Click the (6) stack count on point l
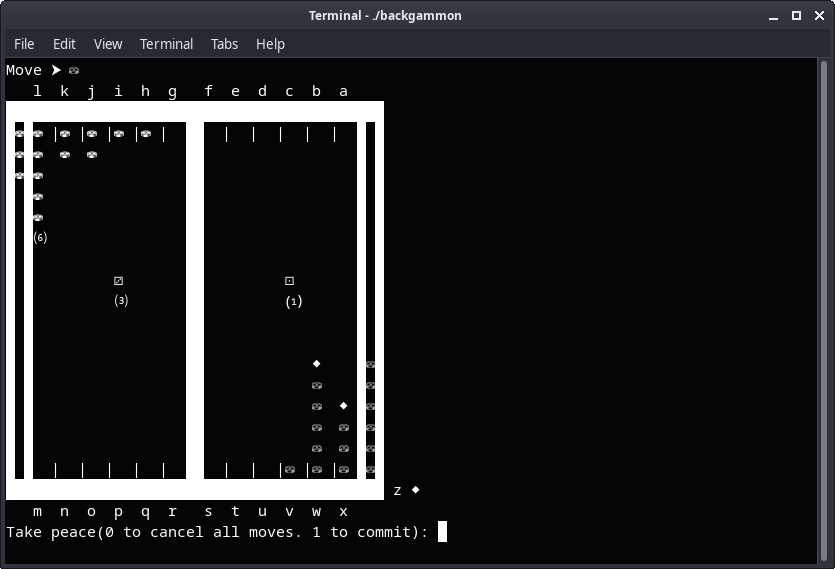Screen dimensions: 835x569 40,238
